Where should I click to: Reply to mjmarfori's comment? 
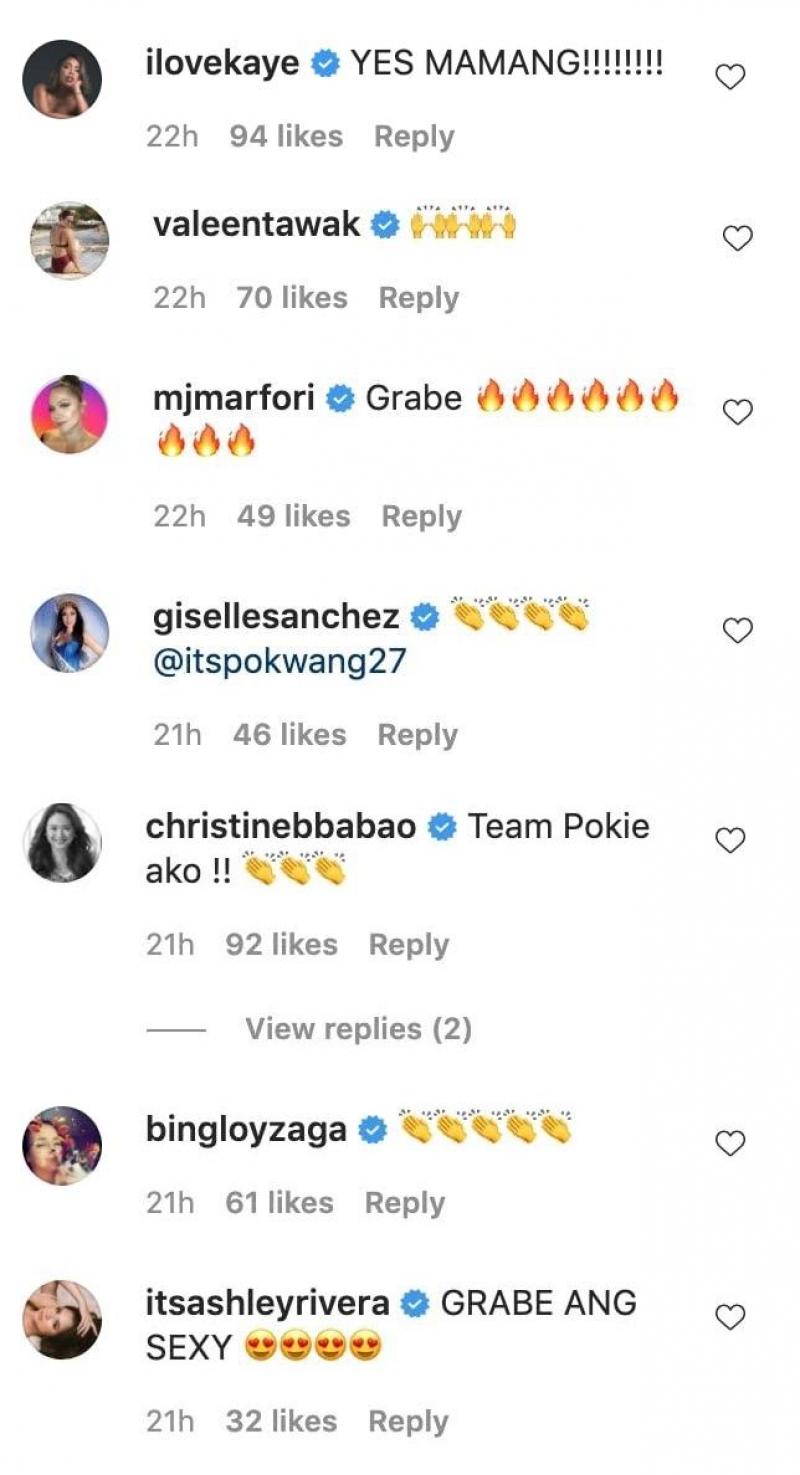(422, 517)
